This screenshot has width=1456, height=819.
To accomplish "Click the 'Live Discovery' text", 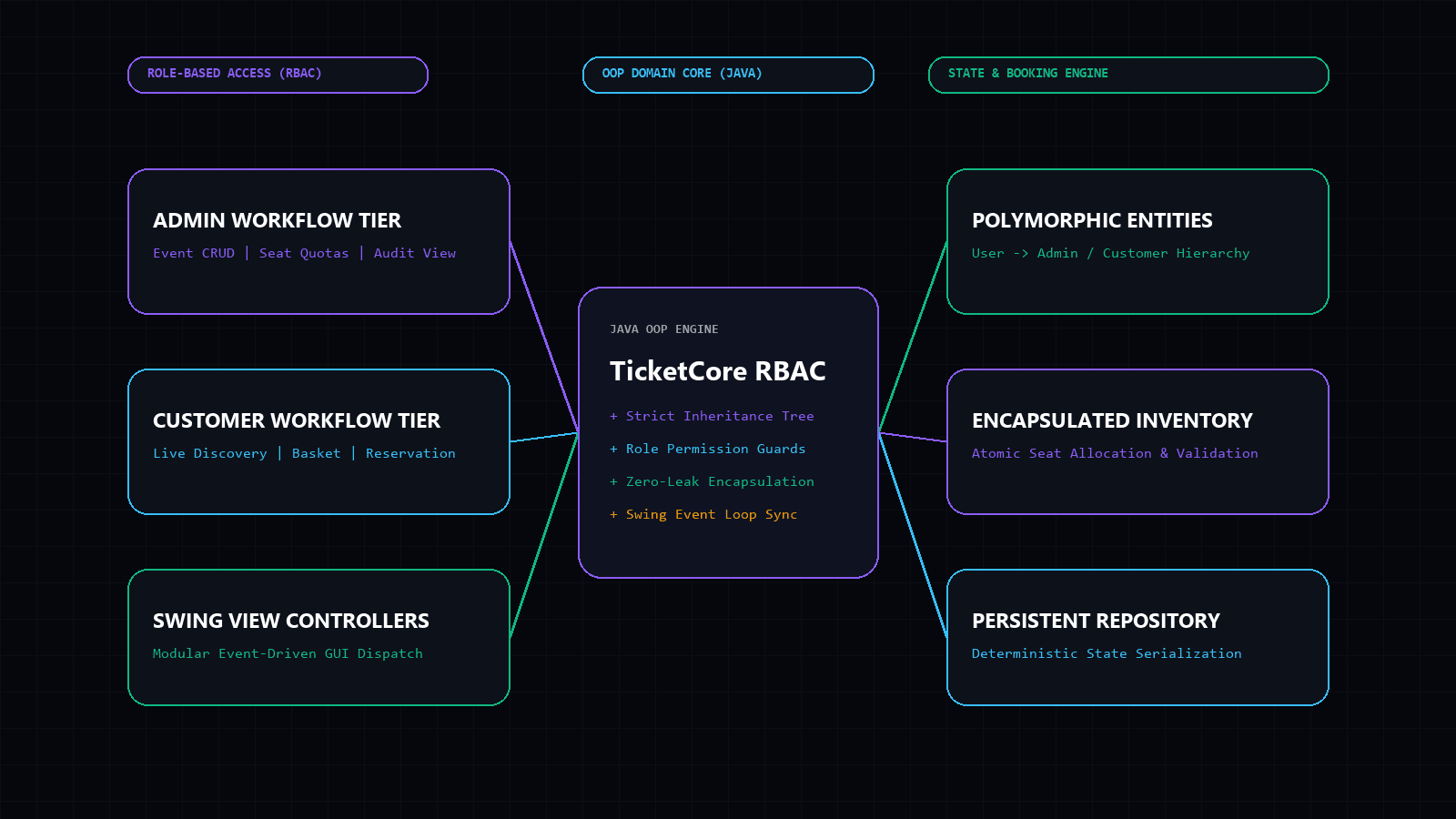I will 210,453.
